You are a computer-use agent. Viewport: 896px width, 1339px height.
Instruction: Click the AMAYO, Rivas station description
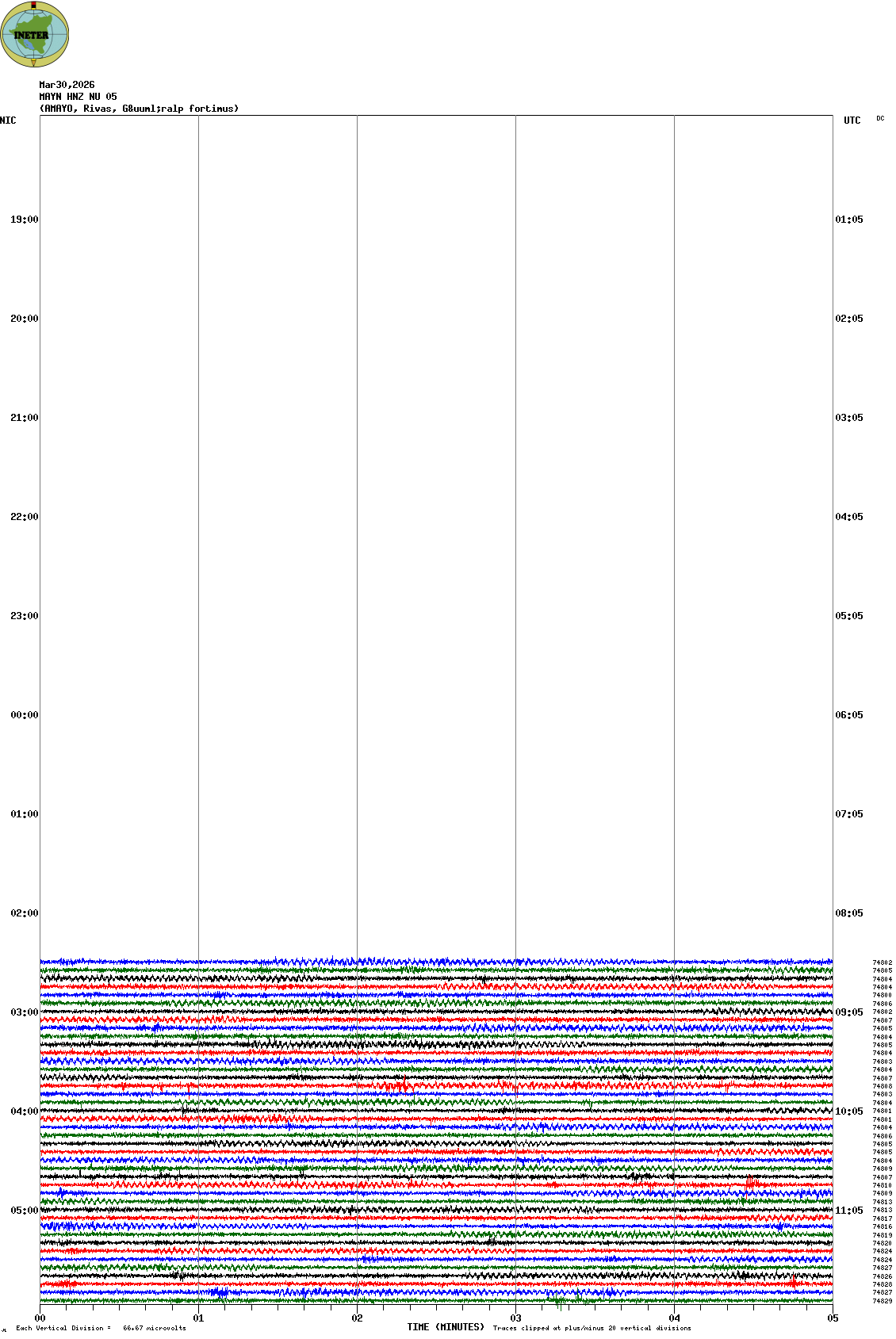coord(139,109)
